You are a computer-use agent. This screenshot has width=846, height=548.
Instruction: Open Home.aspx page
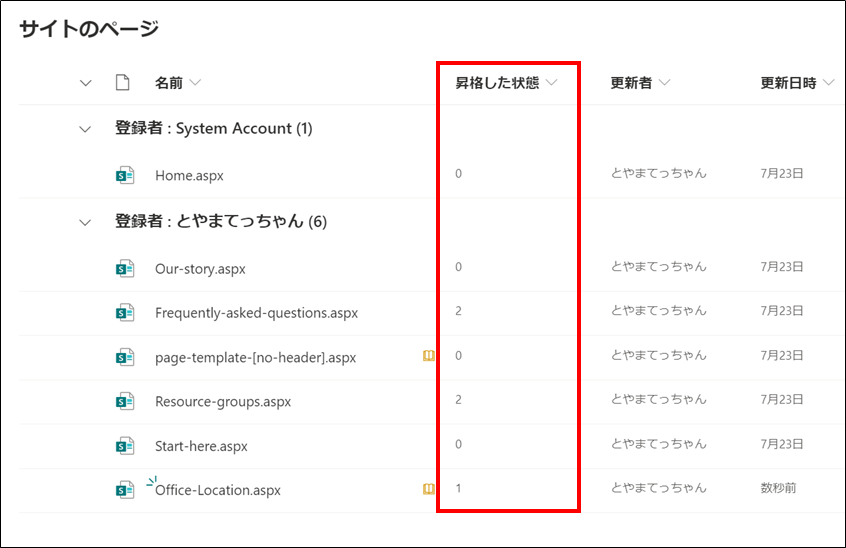(189, 176)
